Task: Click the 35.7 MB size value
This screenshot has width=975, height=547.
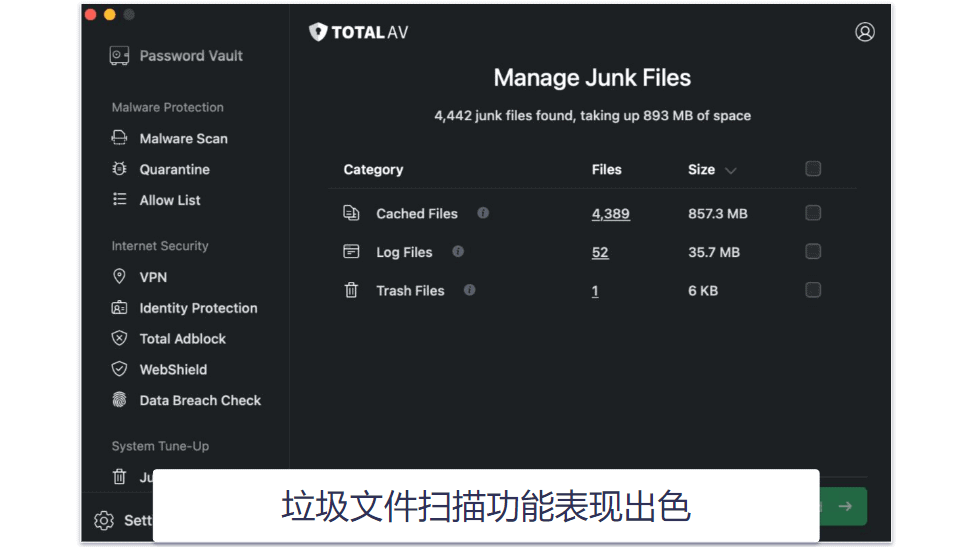Action: pyautogui.click(x=714, y=252)
